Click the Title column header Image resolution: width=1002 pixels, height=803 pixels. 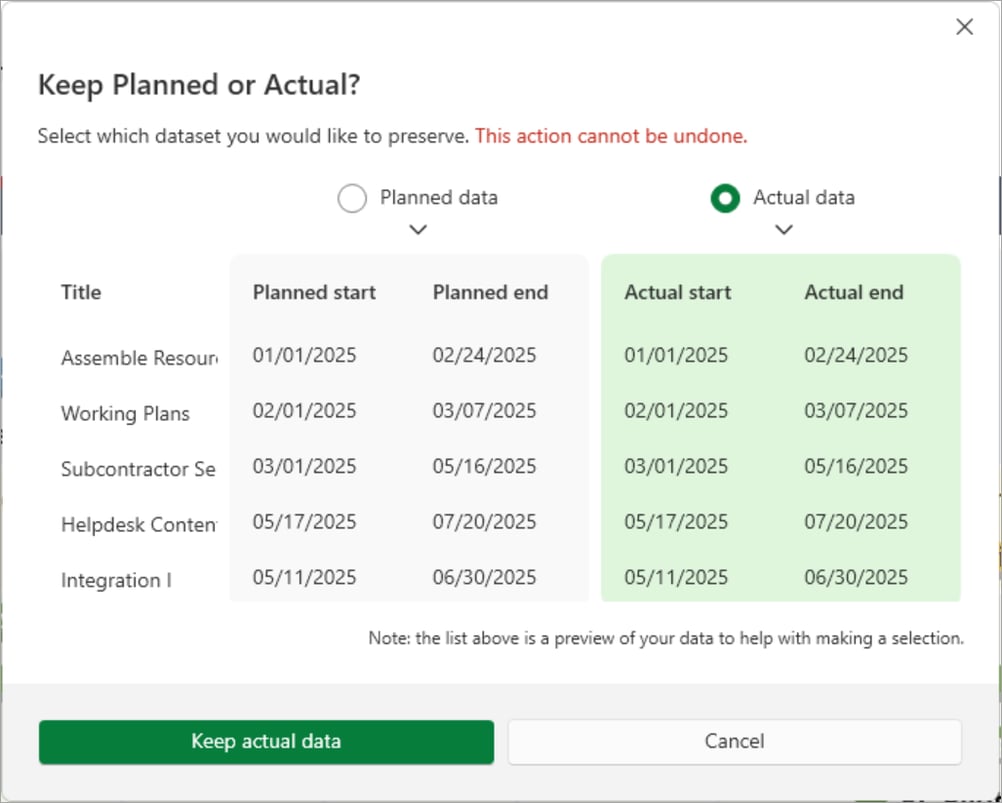click(x=80, y=292)
